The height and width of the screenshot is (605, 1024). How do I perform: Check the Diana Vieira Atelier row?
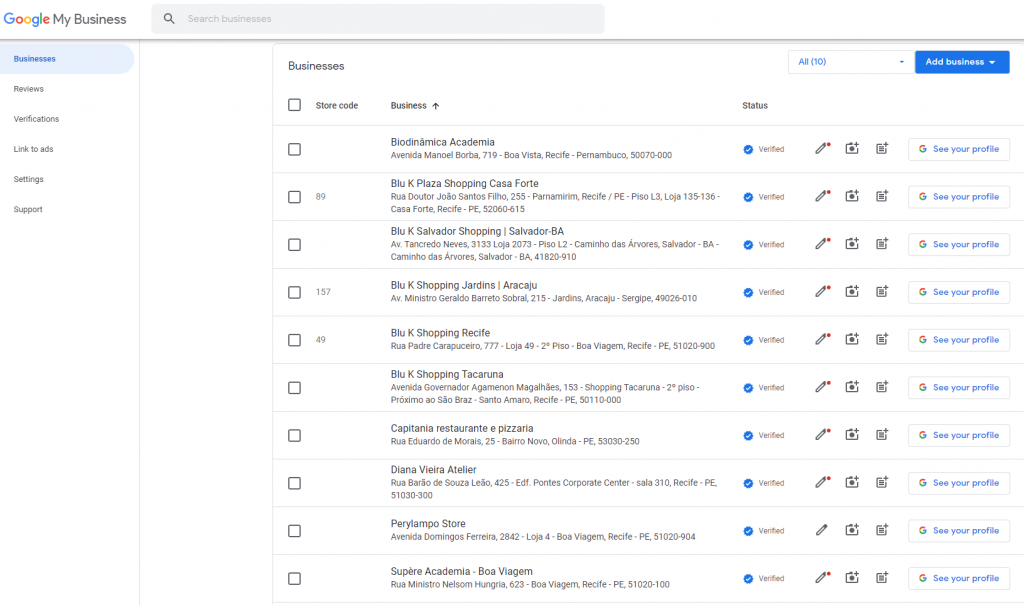coord(295,483)
